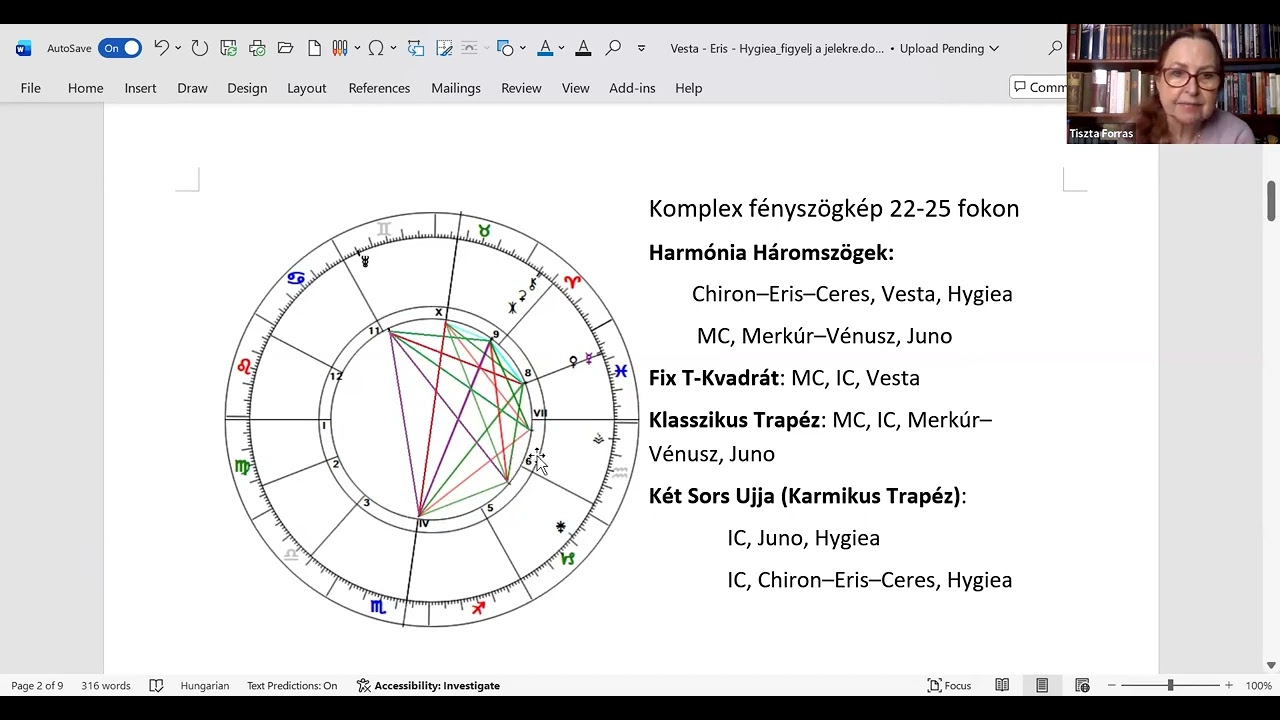Click the 316 words count
The height and width of the screenshot is (720, 1280).
coord(106,686)
